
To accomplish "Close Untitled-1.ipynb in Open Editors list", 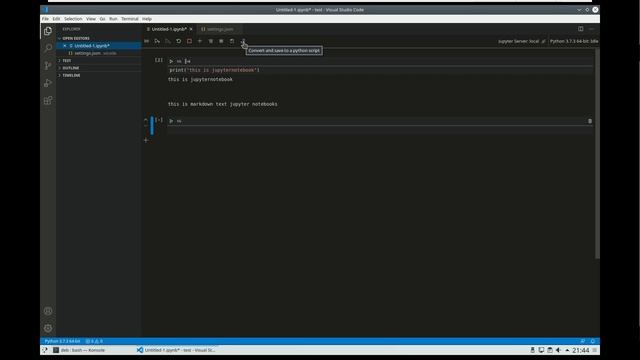I will 64,46.
